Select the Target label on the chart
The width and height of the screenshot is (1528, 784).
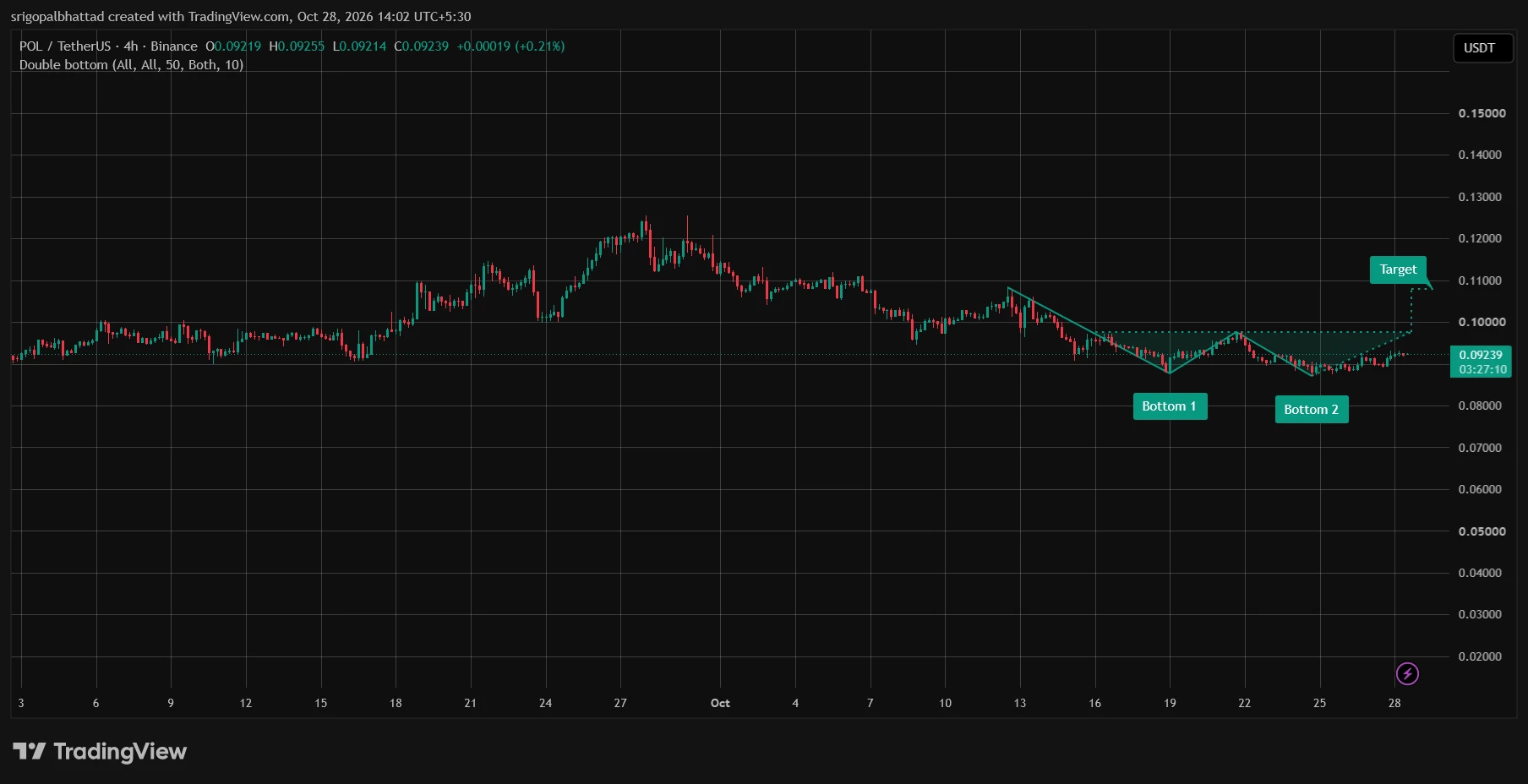(1398, 269)
